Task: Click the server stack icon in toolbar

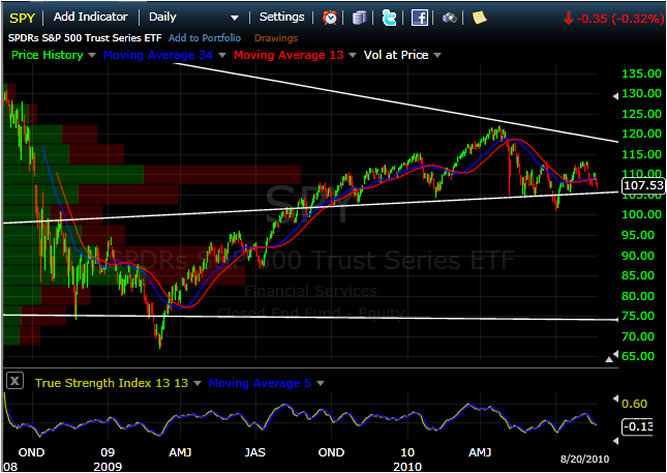Action: (x=360, y=17)
